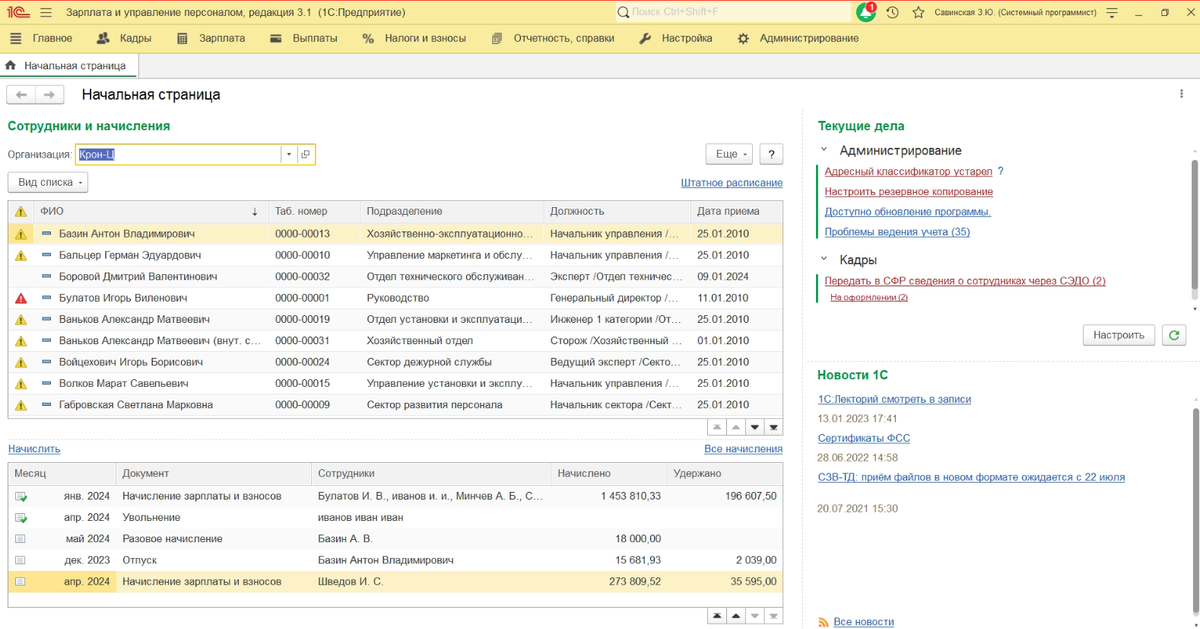
Task: Open the three-dot page options menu
Action: click(x=1182, y=94)
